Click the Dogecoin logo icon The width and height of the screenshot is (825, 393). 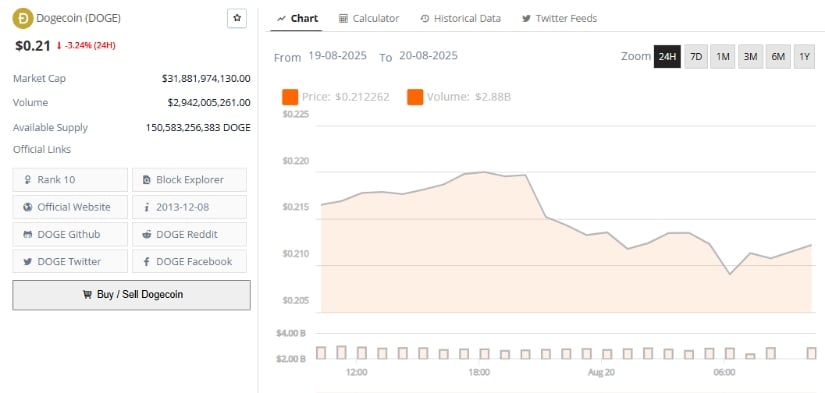23,18
